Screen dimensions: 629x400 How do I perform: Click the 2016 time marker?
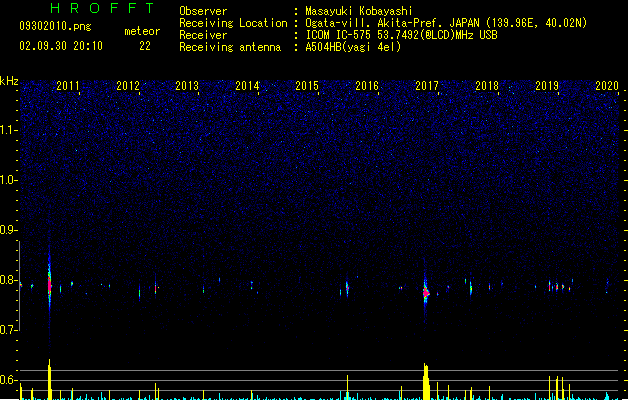coord(367,86)
